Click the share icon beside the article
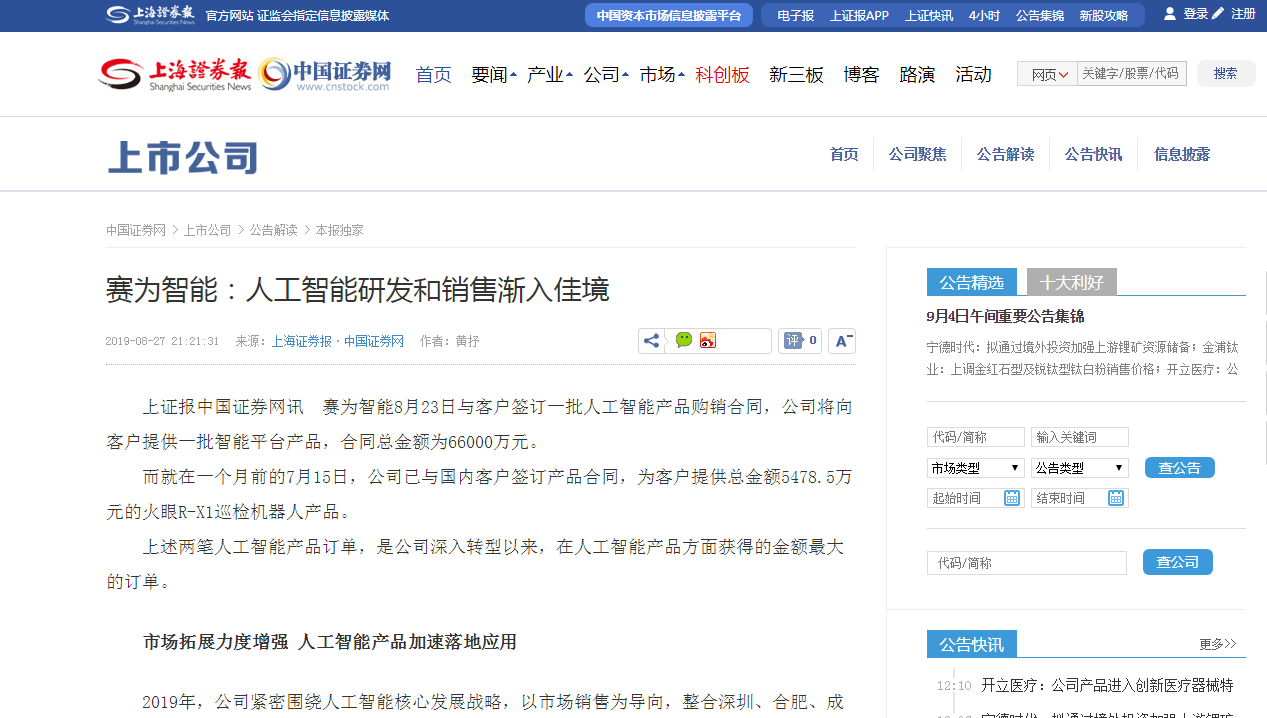1267x718 pixels. click(x=652, y=341)
